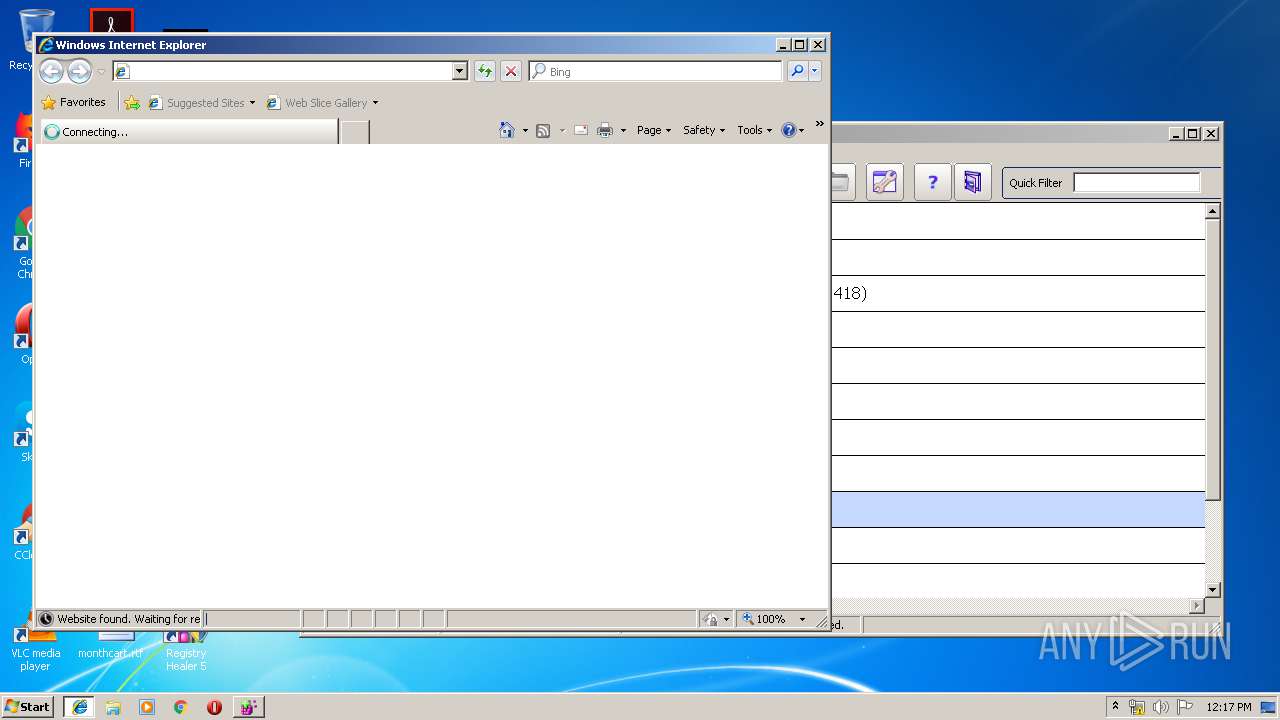Select the row ending with '418)'
The width and height of the screenshot is (1280, 720).
tap(1018, 293)
